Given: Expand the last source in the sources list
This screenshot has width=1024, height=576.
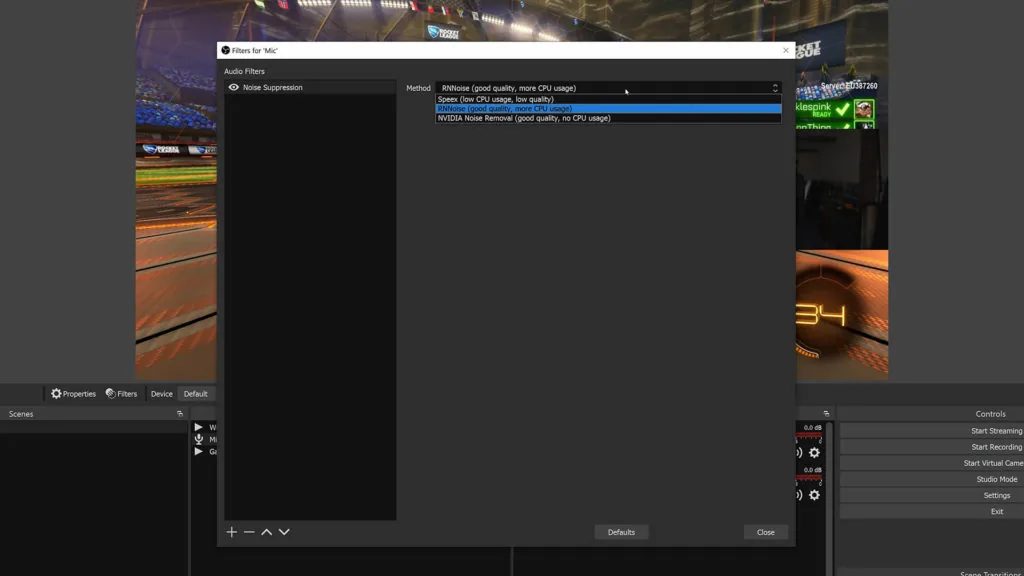Looking at the screenshot, I should click(199, 451).
